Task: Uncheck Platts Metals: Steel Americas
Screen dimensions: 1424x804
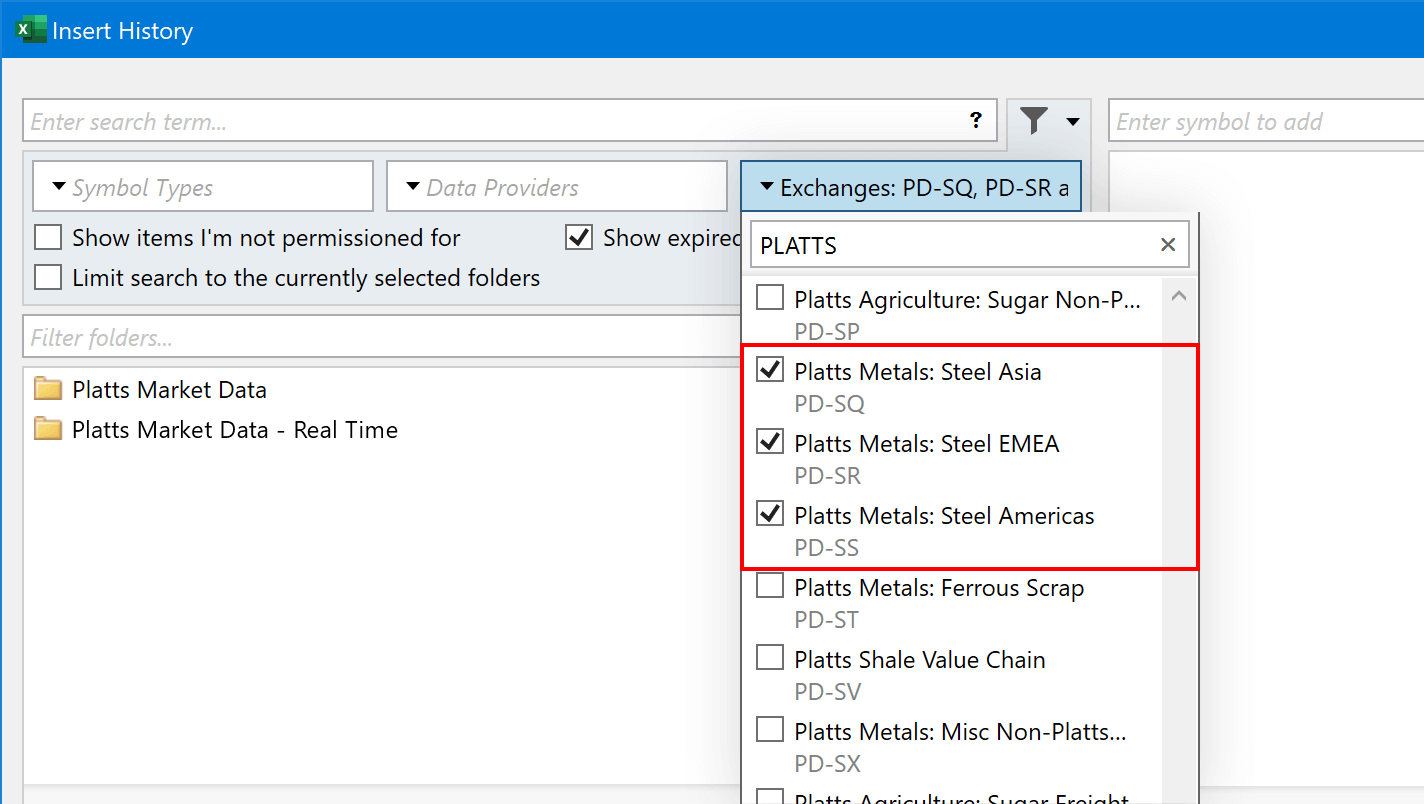Action: coord(769,514)
